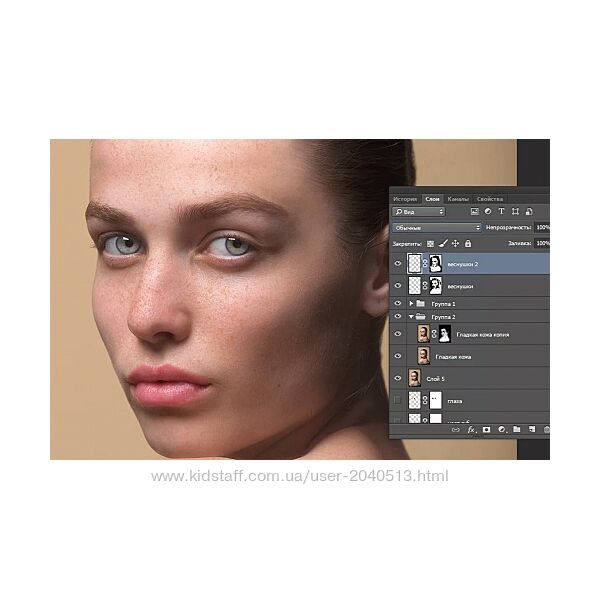Open the Свойства tab

(x=490, y=199)
